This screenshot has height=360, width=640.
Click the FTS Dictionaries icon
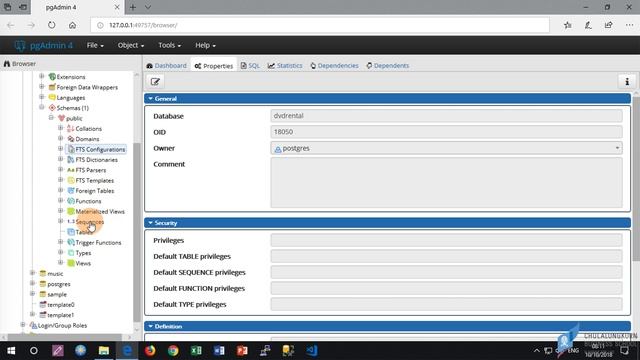click(71, 160)
